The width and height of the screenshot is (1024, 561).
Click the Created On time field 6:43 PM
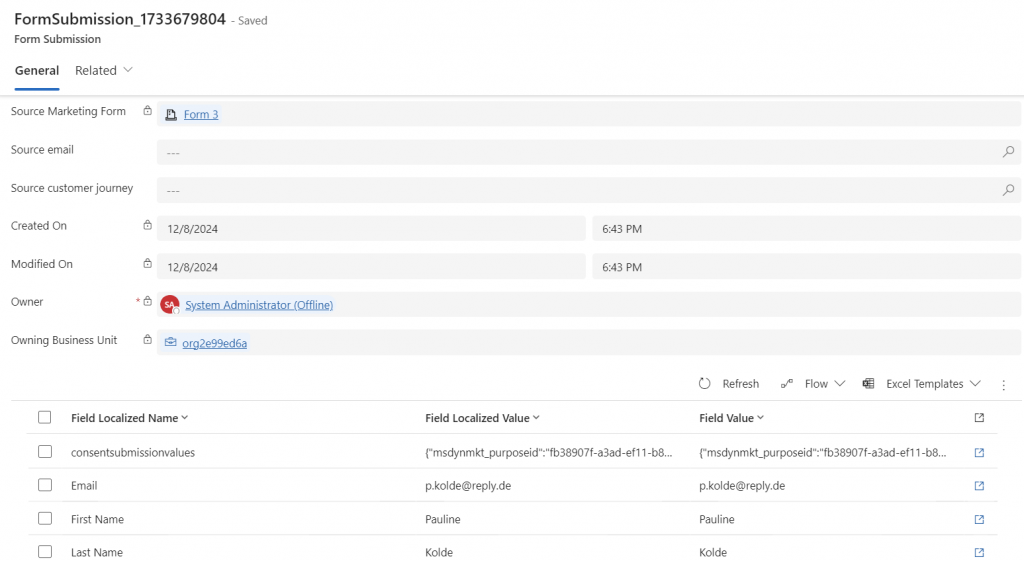click(806, 229)
